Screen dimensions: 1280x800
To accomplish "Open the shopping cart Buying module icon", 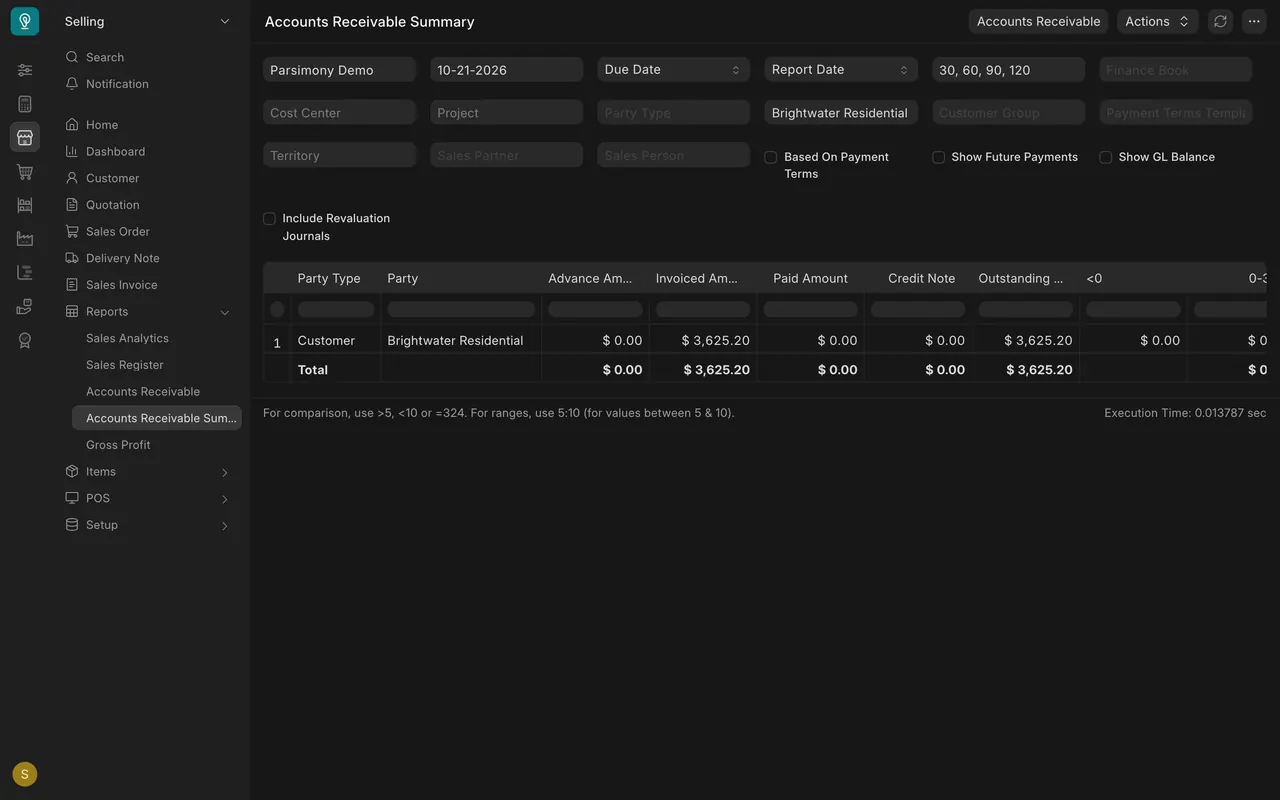I will tap(25, 171).
